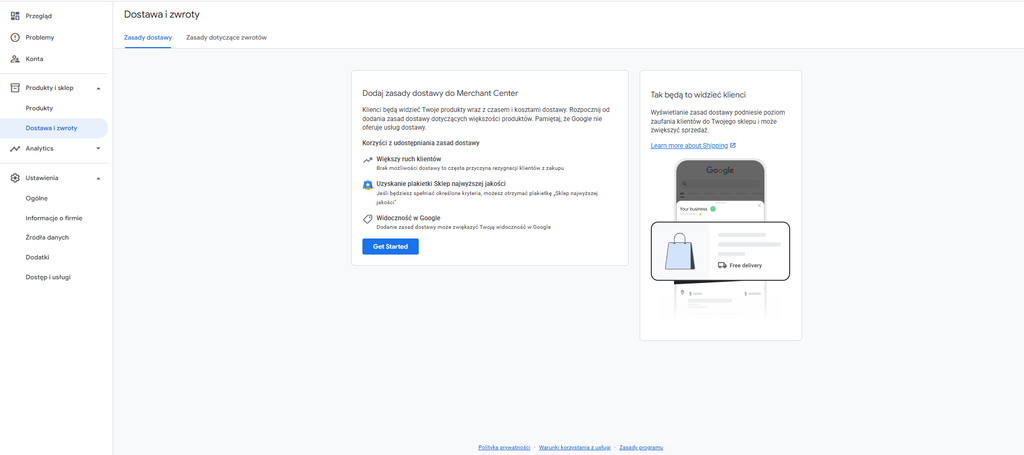Click the Ustawienia gear icon
Screen dimensions: 1024x455
pyautogui.click(x=15, y=178)
